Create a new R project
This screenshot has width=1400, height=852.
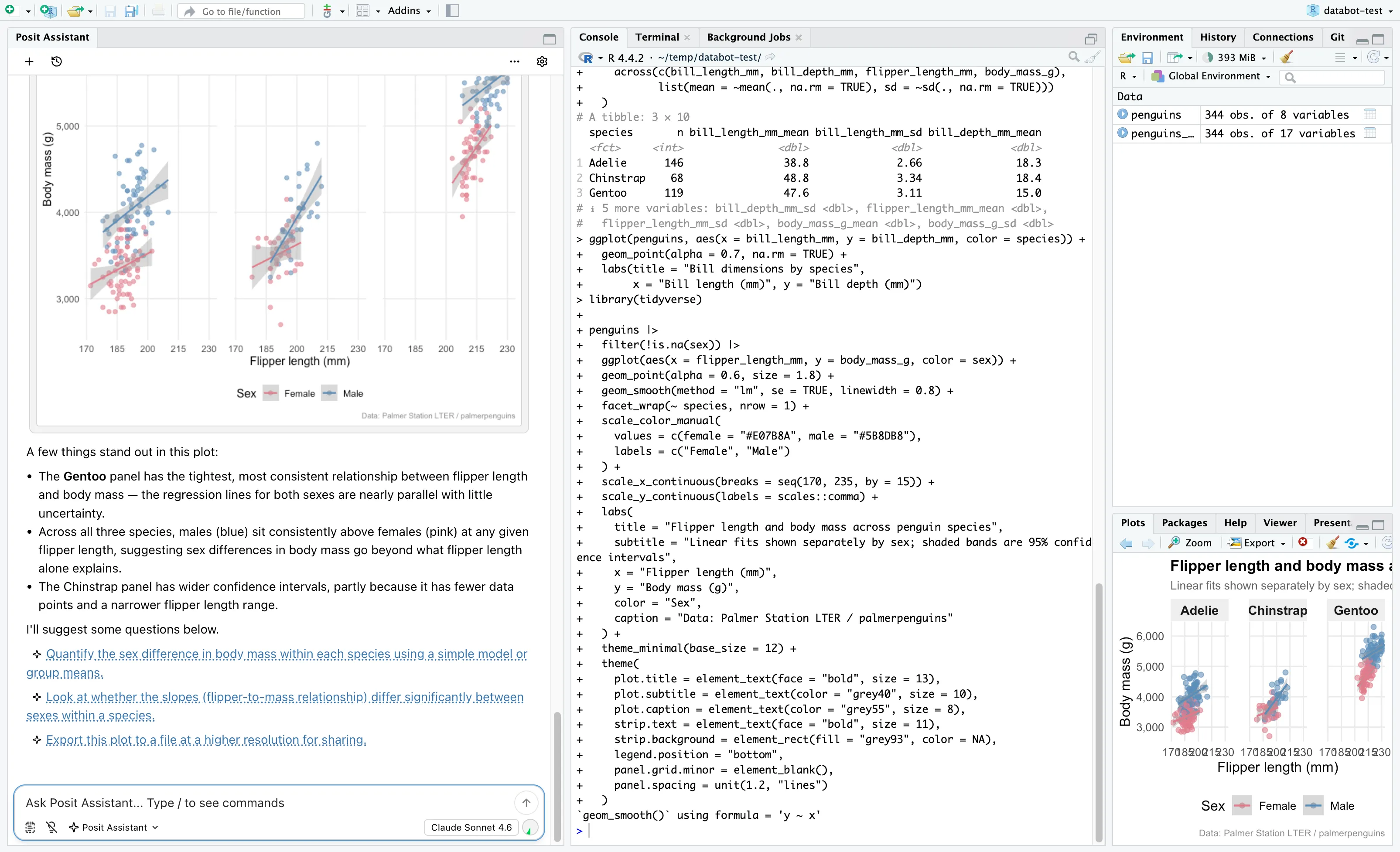(48, 10)
